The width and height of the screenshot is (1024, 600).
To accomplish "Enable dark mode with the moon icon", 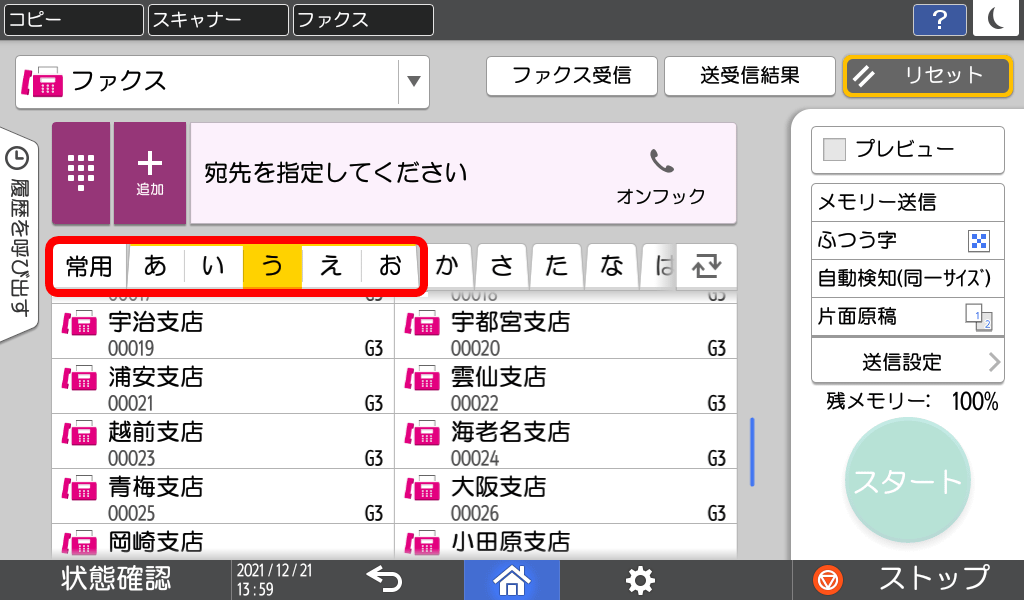I will [995, 18].
